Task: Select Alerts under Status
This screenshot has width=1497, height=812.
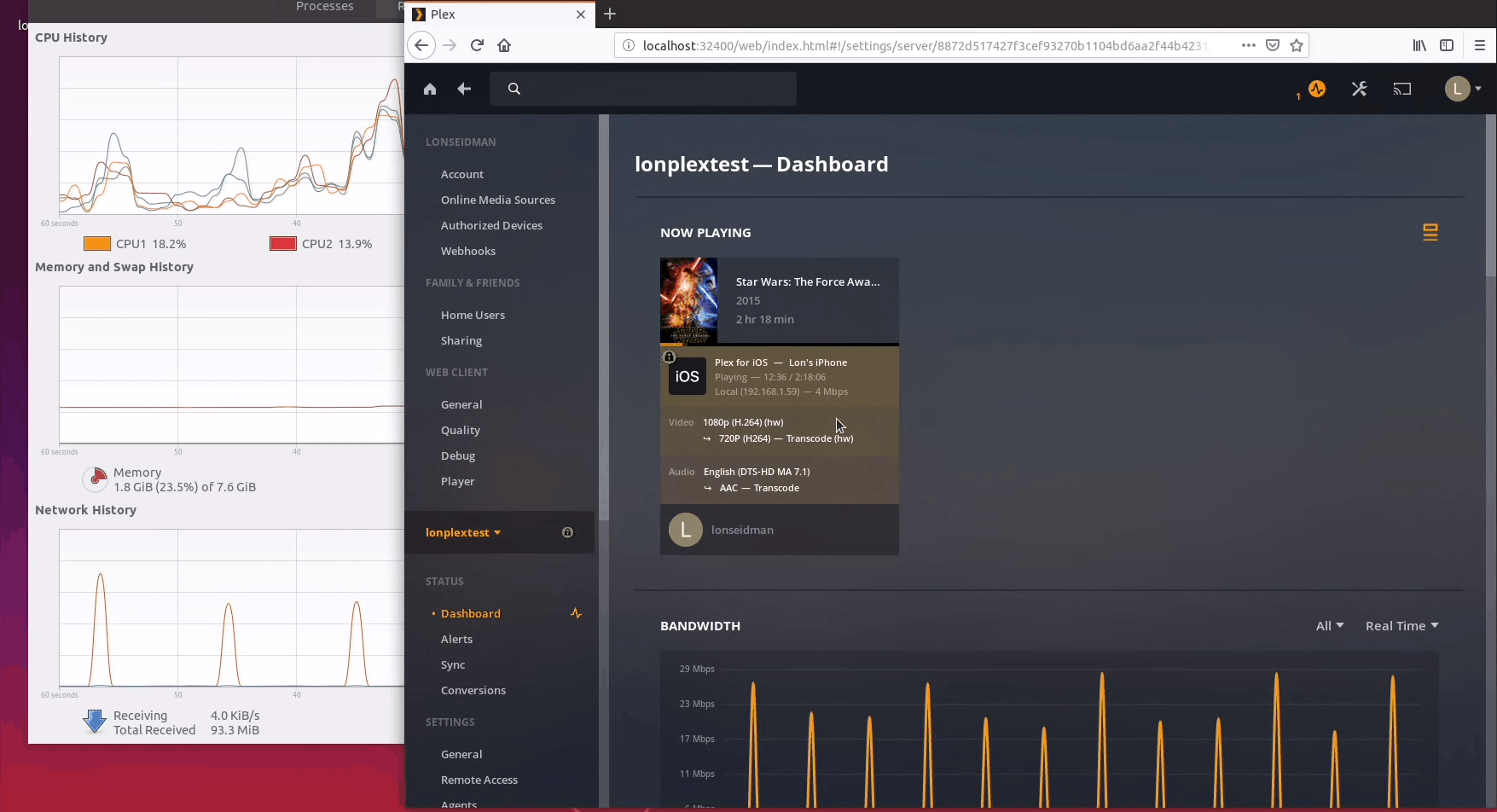Action: 456,639
